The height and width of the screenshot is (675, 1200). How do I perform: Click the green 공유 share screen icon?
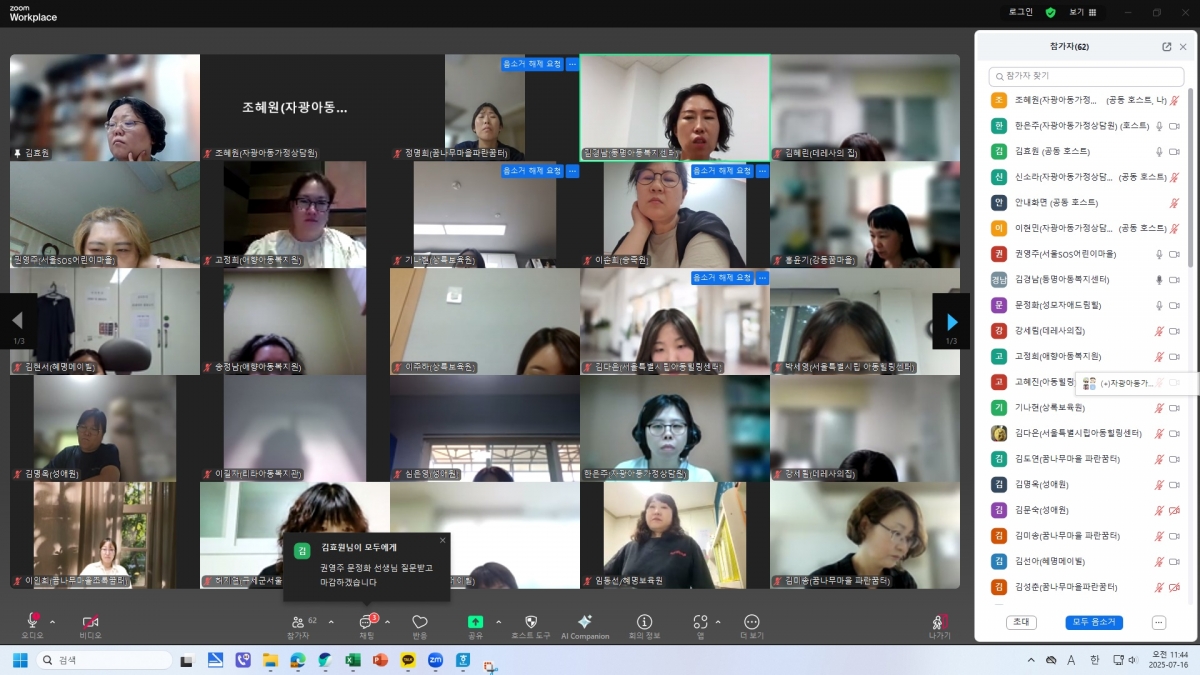tap(475, 622)
